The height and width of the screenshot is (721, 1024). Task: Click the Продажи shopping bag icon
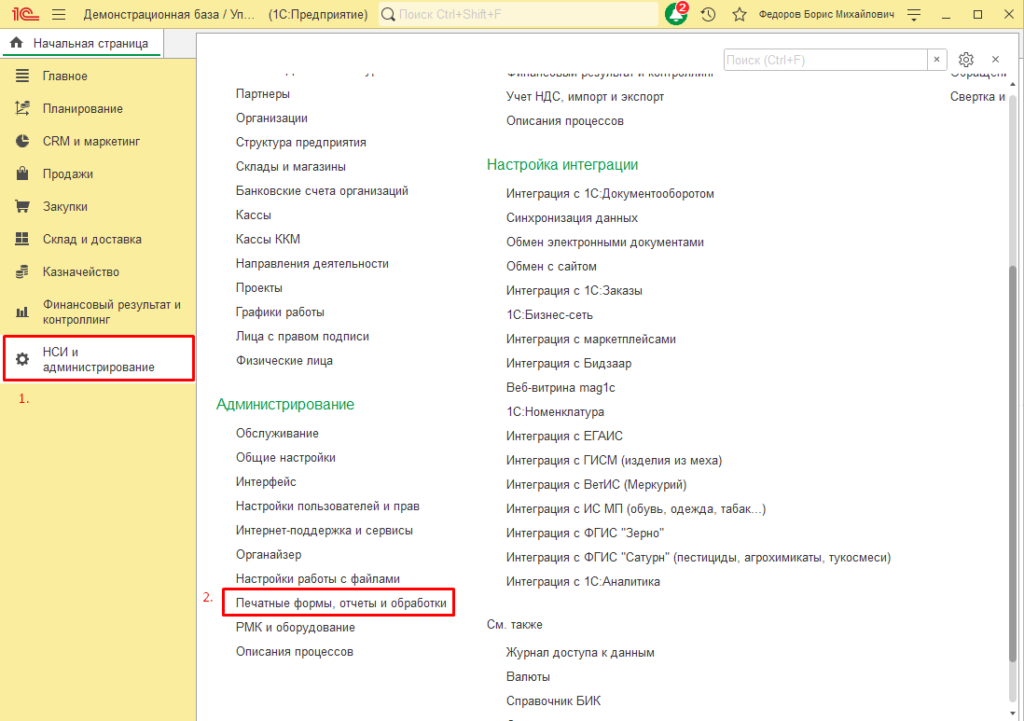point(22,174)
